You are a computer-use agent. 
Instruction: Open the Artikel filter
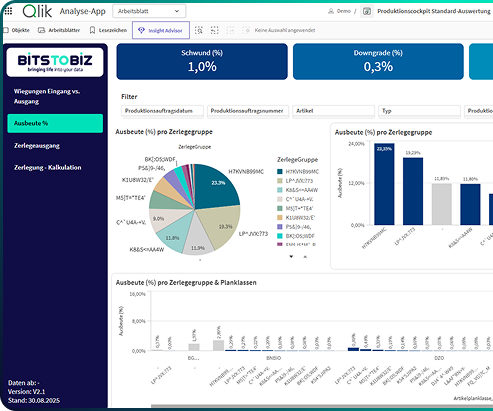click(334, 111)
